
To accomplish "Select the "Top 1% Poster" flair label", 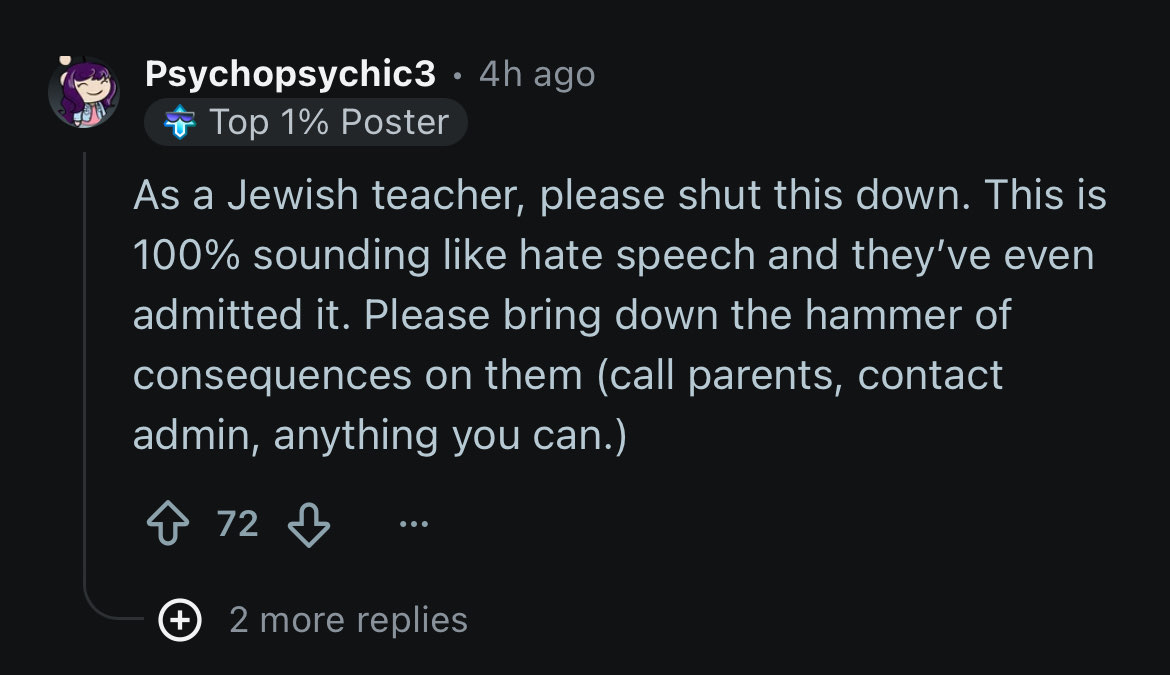I will (x=329, y=122).
